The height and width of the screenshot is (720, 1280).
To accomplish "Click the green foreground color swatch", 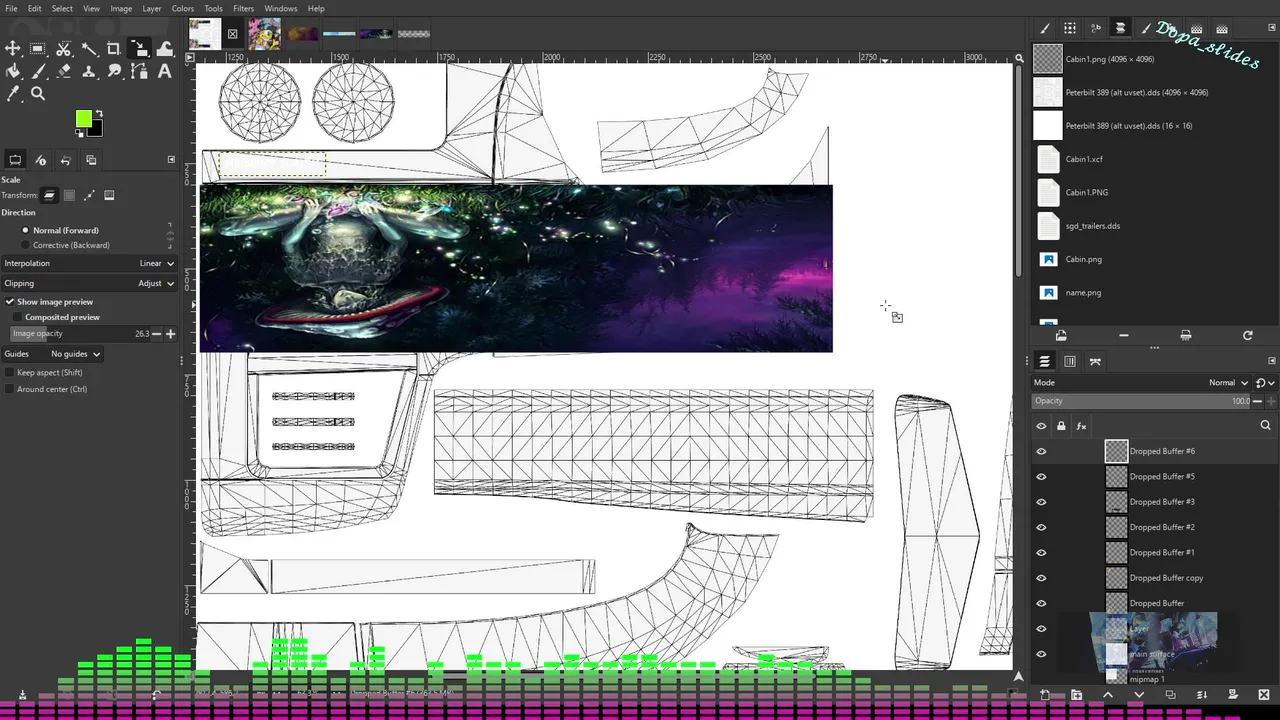I will [82, 118].
